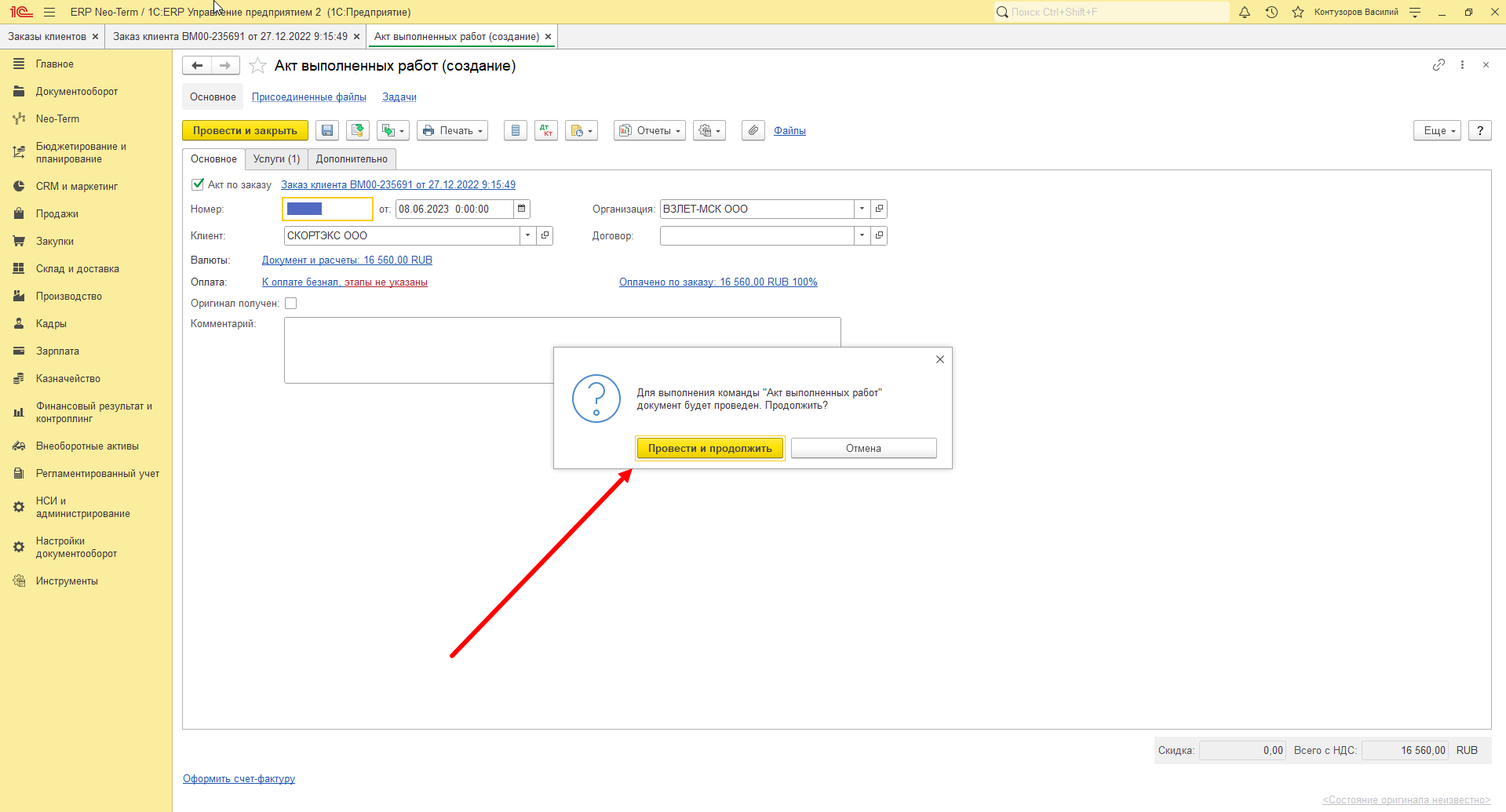
Task: Click the Отмена button in dialog
Action: 863,448
